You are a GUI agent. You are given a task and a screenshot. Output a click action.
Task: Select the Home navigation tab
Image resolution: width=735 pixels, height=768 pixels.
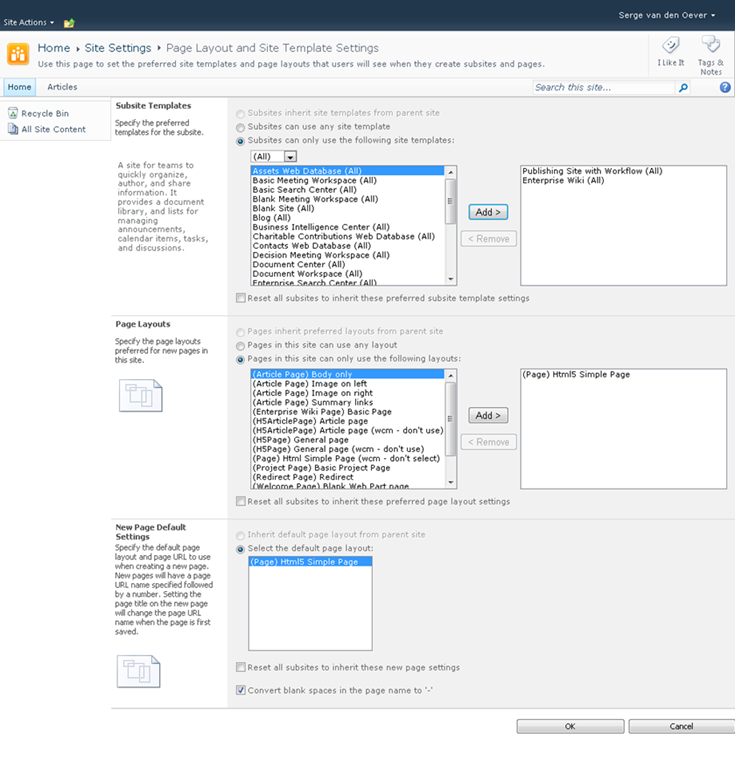20,87
